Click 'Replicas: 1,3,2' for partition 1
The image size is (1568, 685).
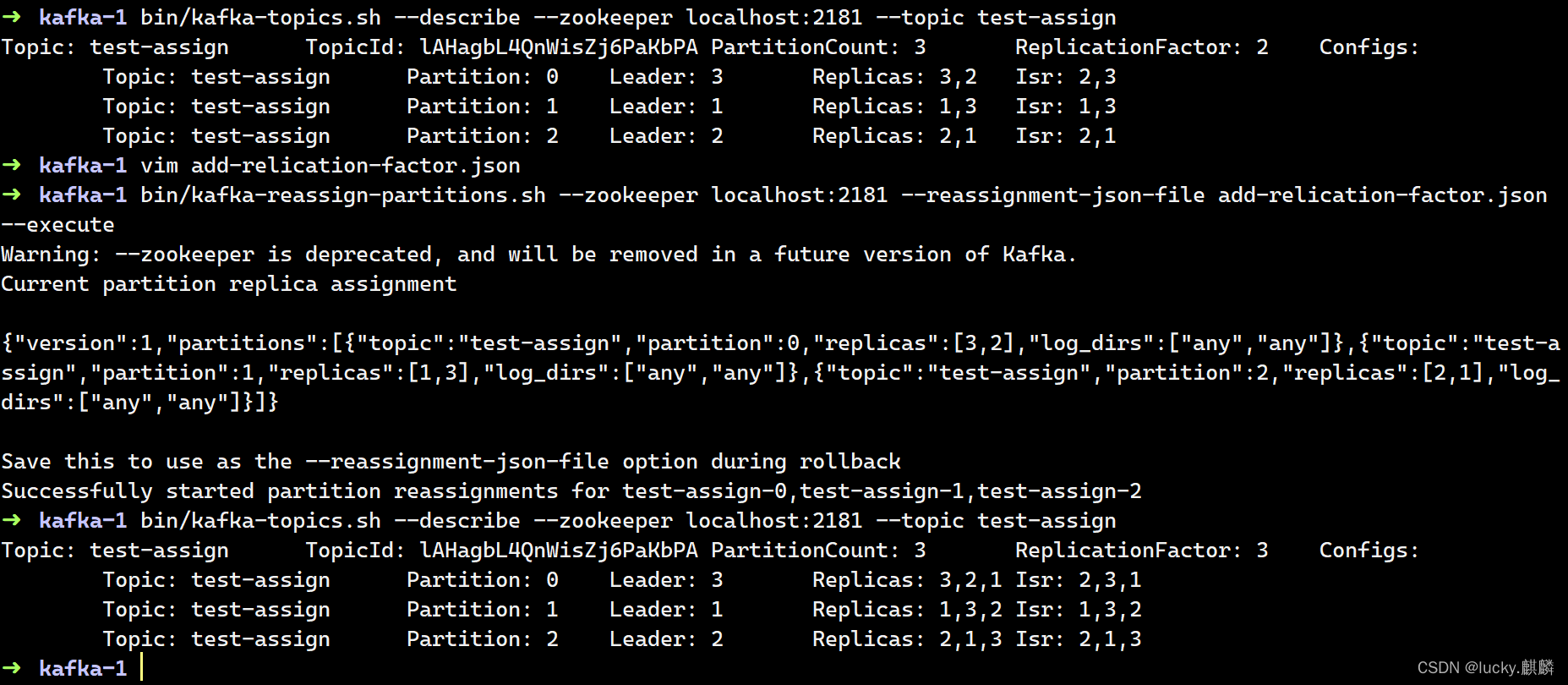coord(907,610)
